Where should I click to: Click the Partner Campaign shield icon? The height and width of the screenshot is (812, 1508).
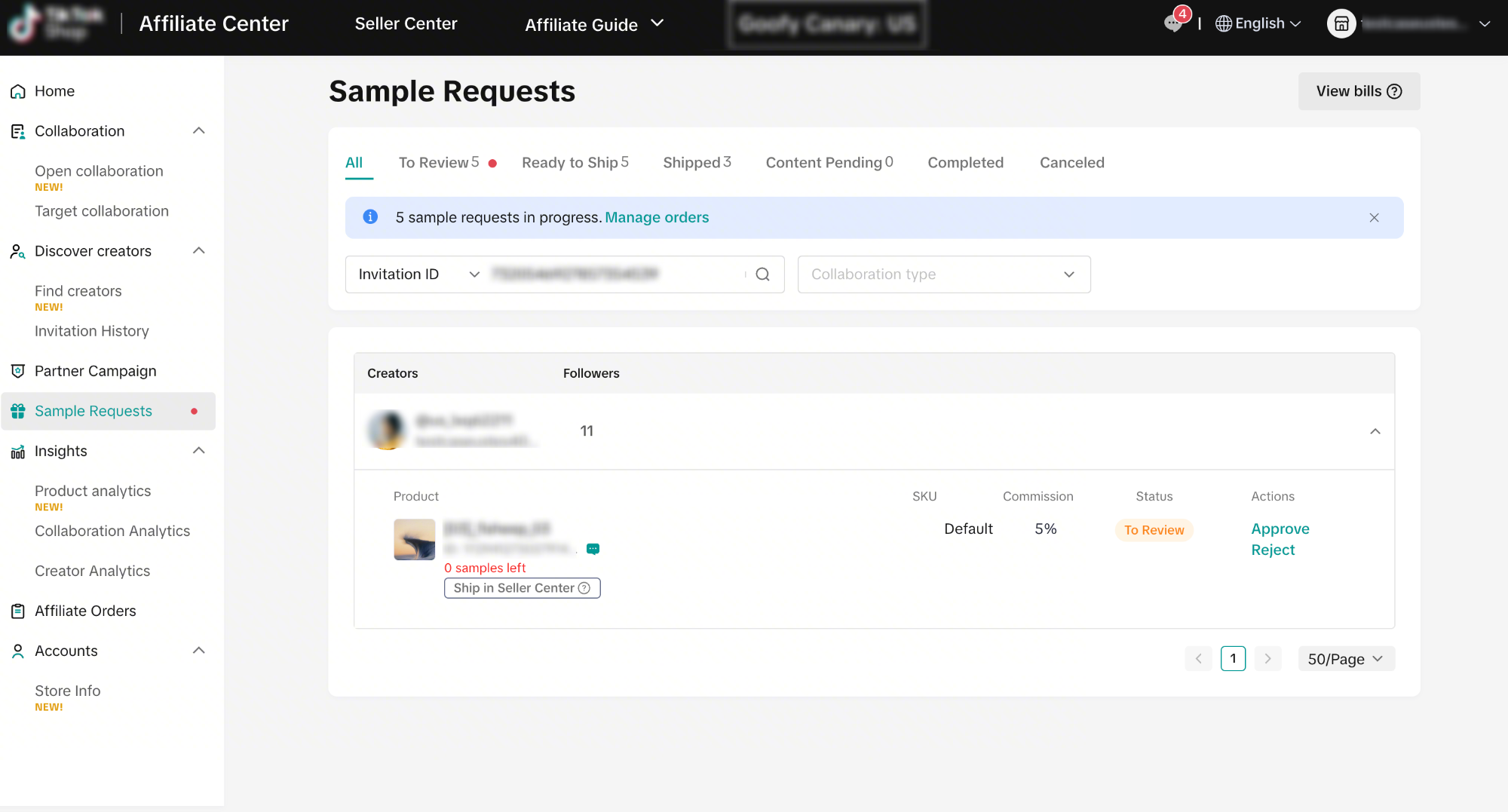(18, 371)
